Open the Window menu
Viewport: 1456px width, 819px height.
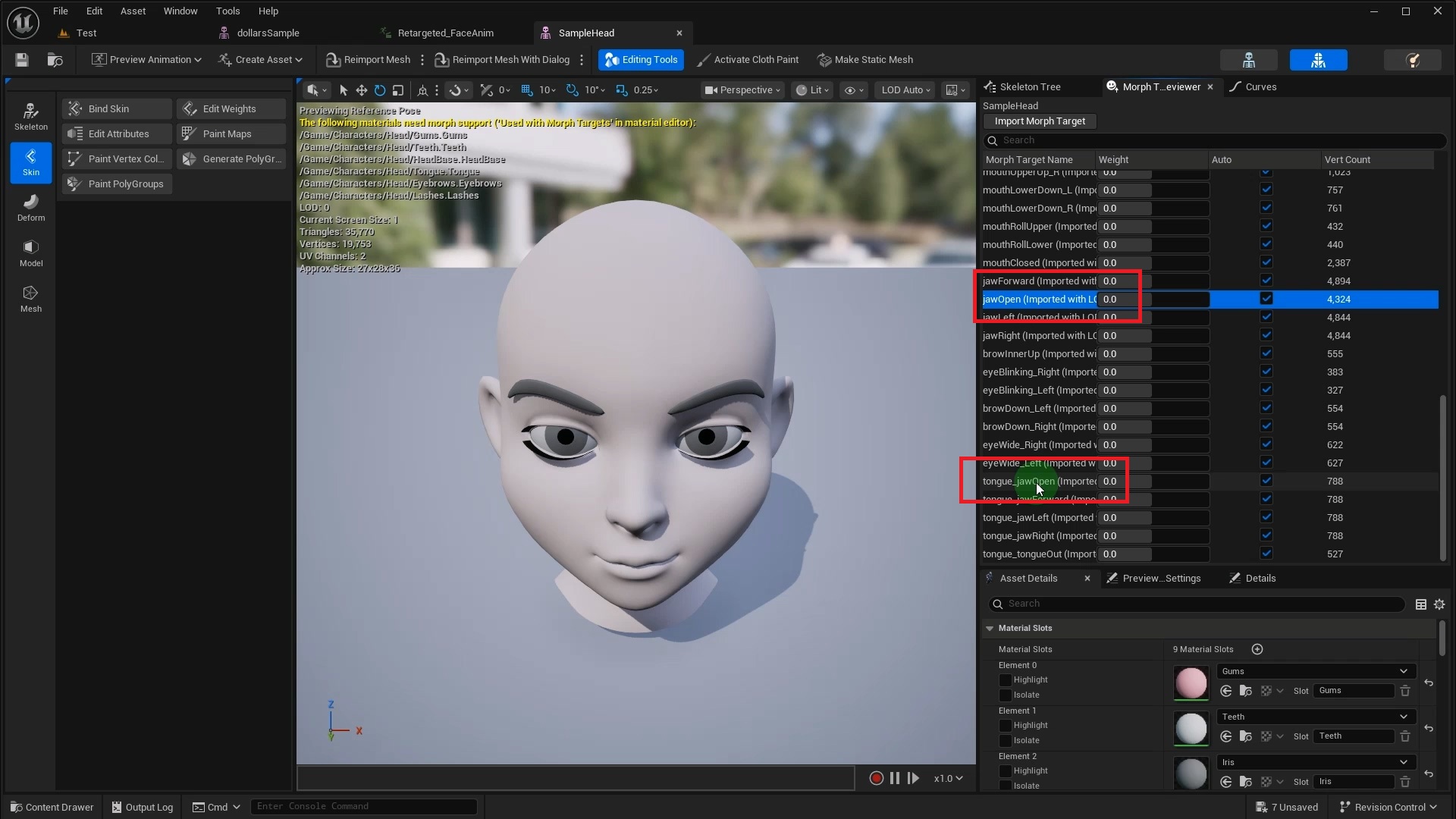click(x=180, y=11)
